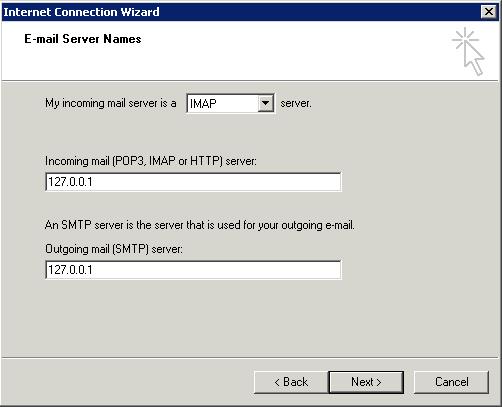The height and width of the screenshot is (407, 502).
Task: Click the 'My incoming mail server is a' label
Action: [111, 103]
